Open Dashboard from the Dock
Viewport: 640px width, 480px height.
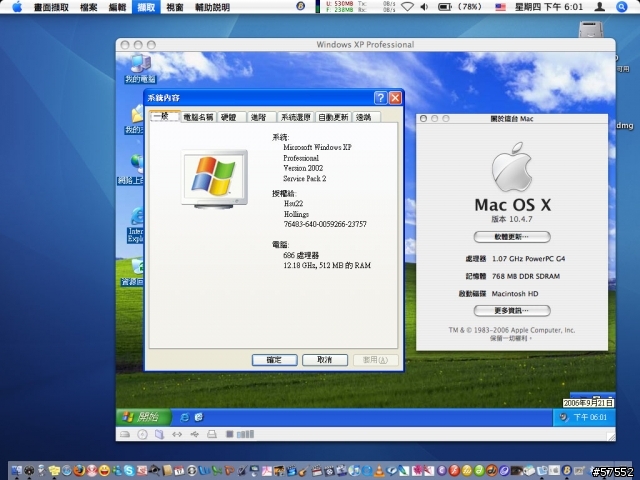[x=29, y=470]
